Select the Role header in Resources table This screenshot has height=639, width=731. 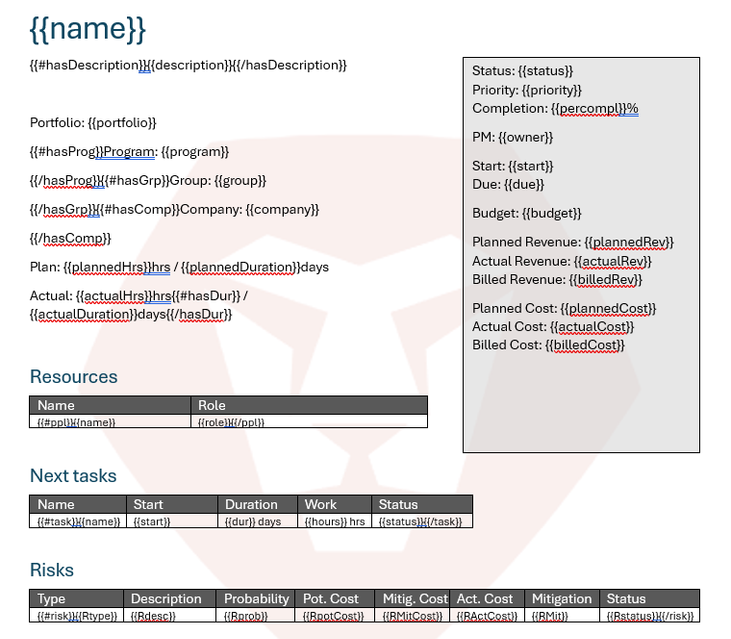(x=212, y=405)
